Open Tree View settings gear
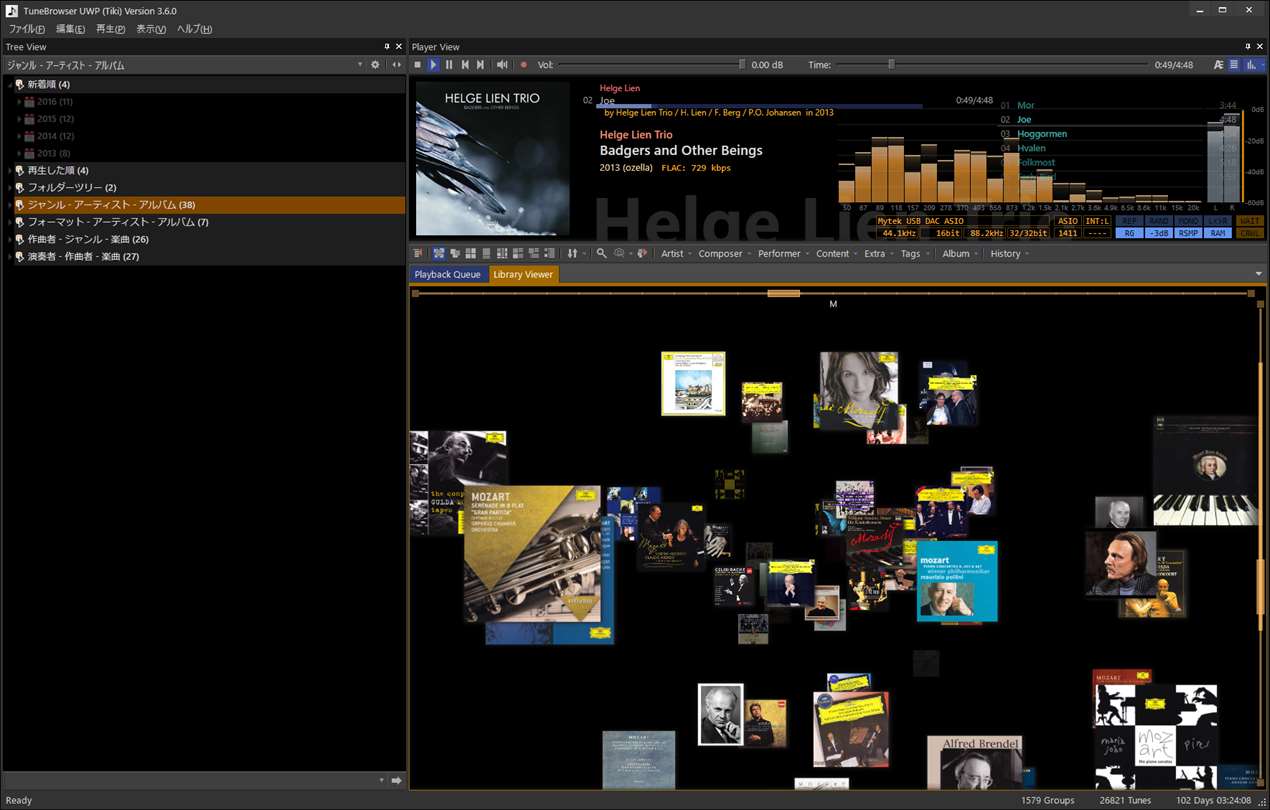Viewport: 1270px width, 810px height. tap(375, 65)
